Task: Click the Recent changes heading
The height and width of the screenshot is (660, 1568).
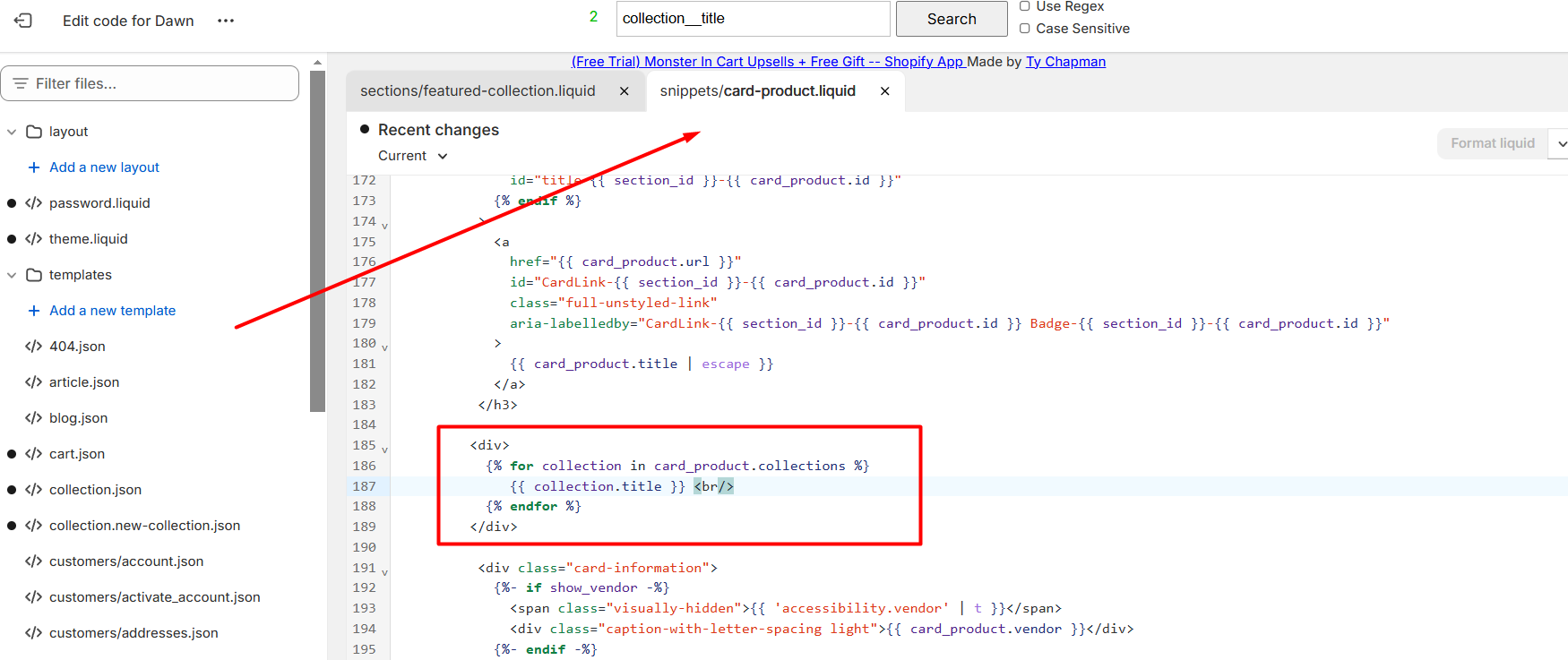Action: tap(438, 130)
